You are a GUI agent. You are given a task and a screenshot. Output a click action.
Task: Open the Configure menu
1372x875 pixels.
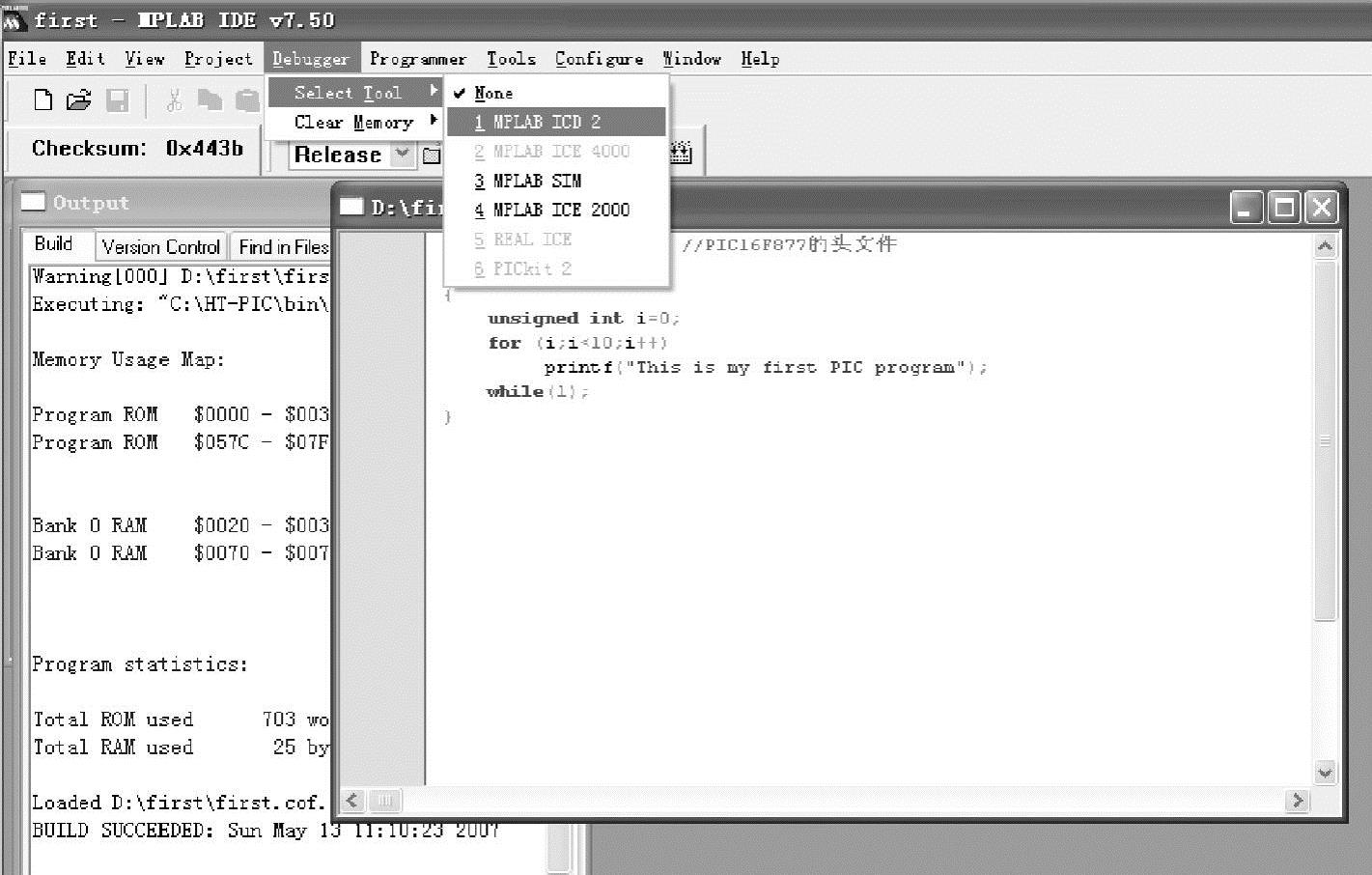[599, 59]
